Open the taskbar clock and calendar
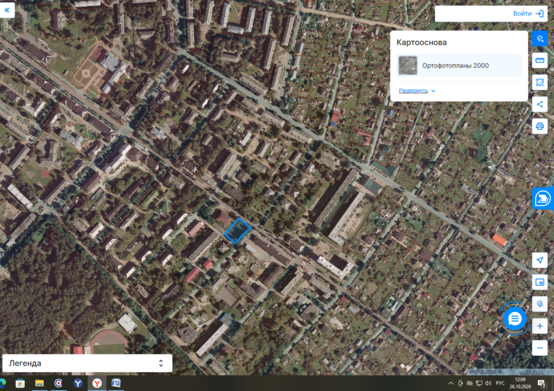The image size is (554, 391). 520,383
